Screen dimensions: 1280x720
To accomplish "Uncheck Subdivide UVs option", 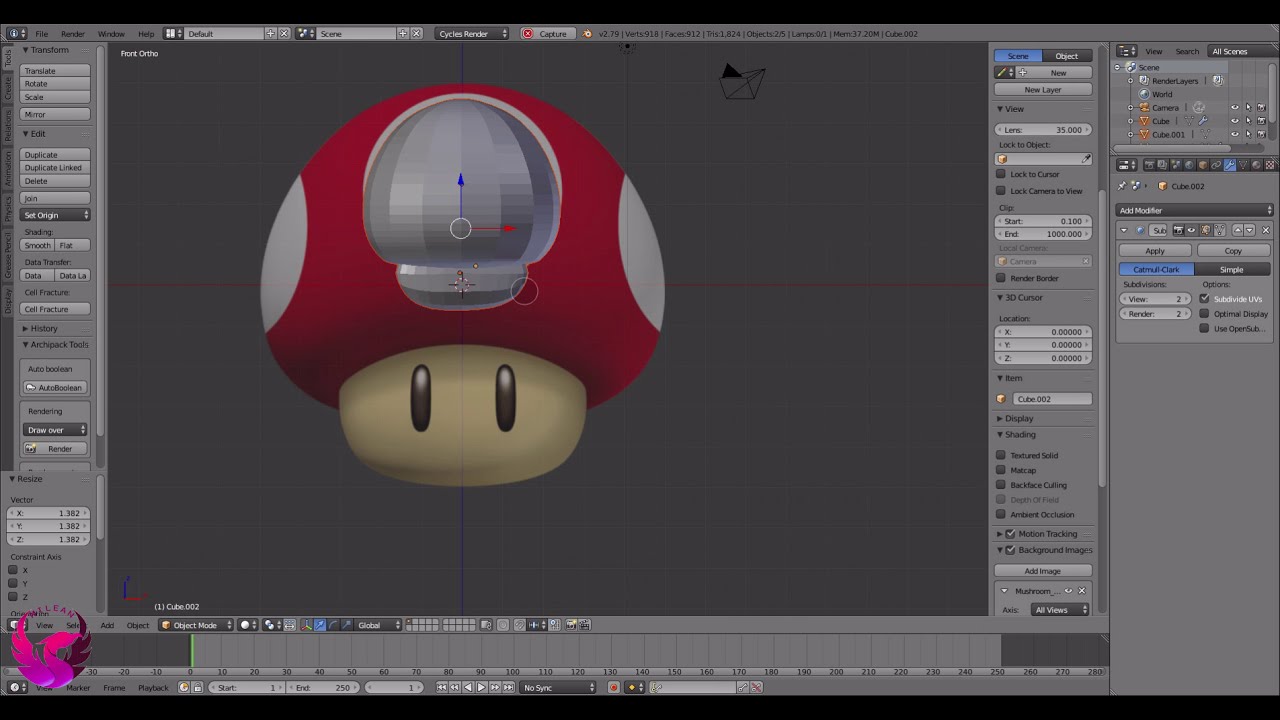I will coord(1205,299).
